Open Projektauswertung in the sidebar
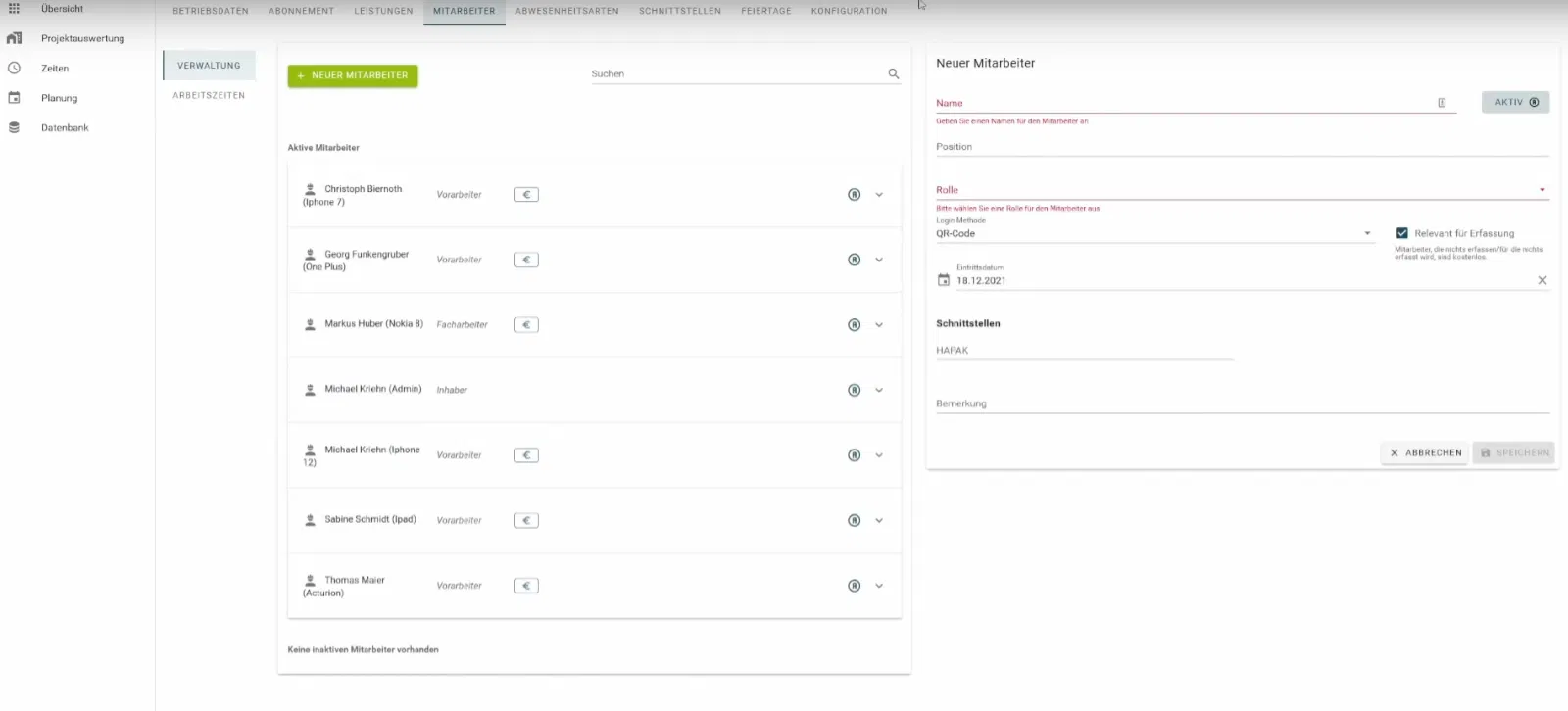 point(82,39)
